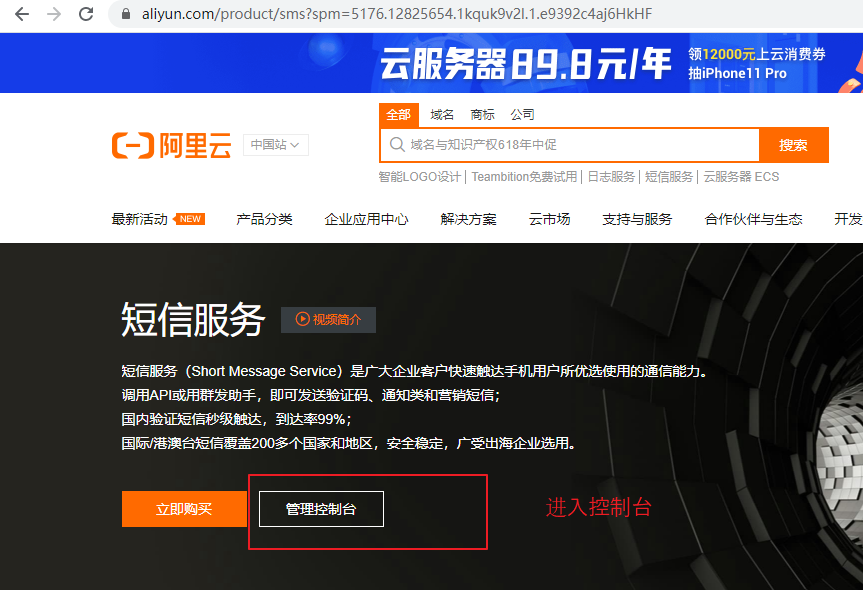Screen dimensions: 863x590
Task: Switch to the 域名 search tab
Action: point(442,114)
